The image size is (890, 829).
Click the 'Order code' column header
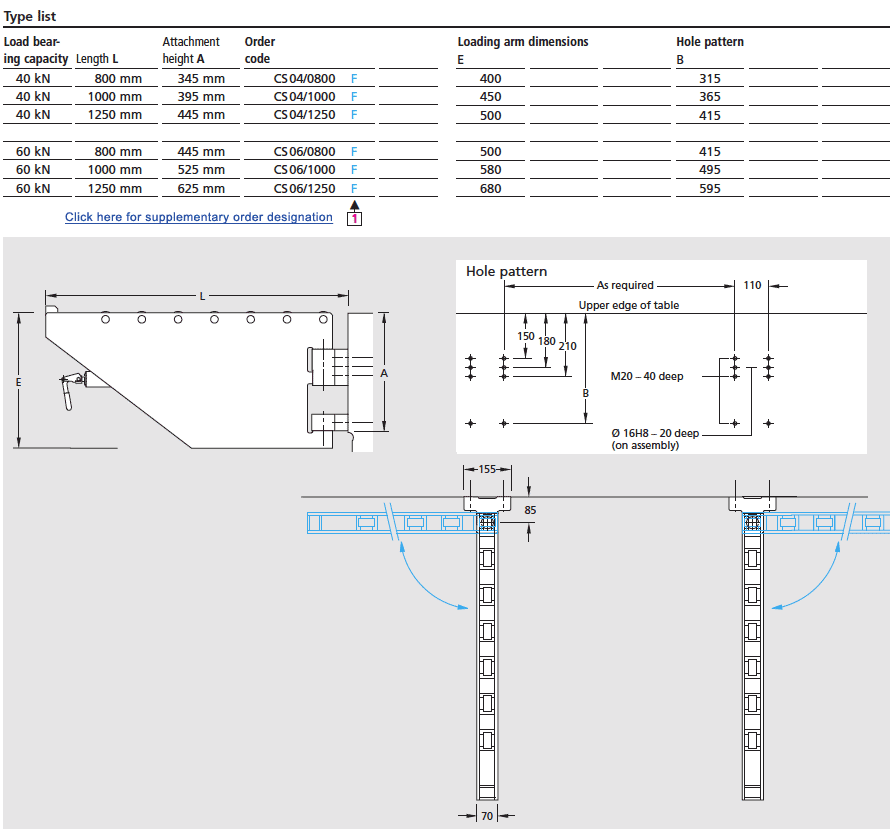click(x=260, y=50)
